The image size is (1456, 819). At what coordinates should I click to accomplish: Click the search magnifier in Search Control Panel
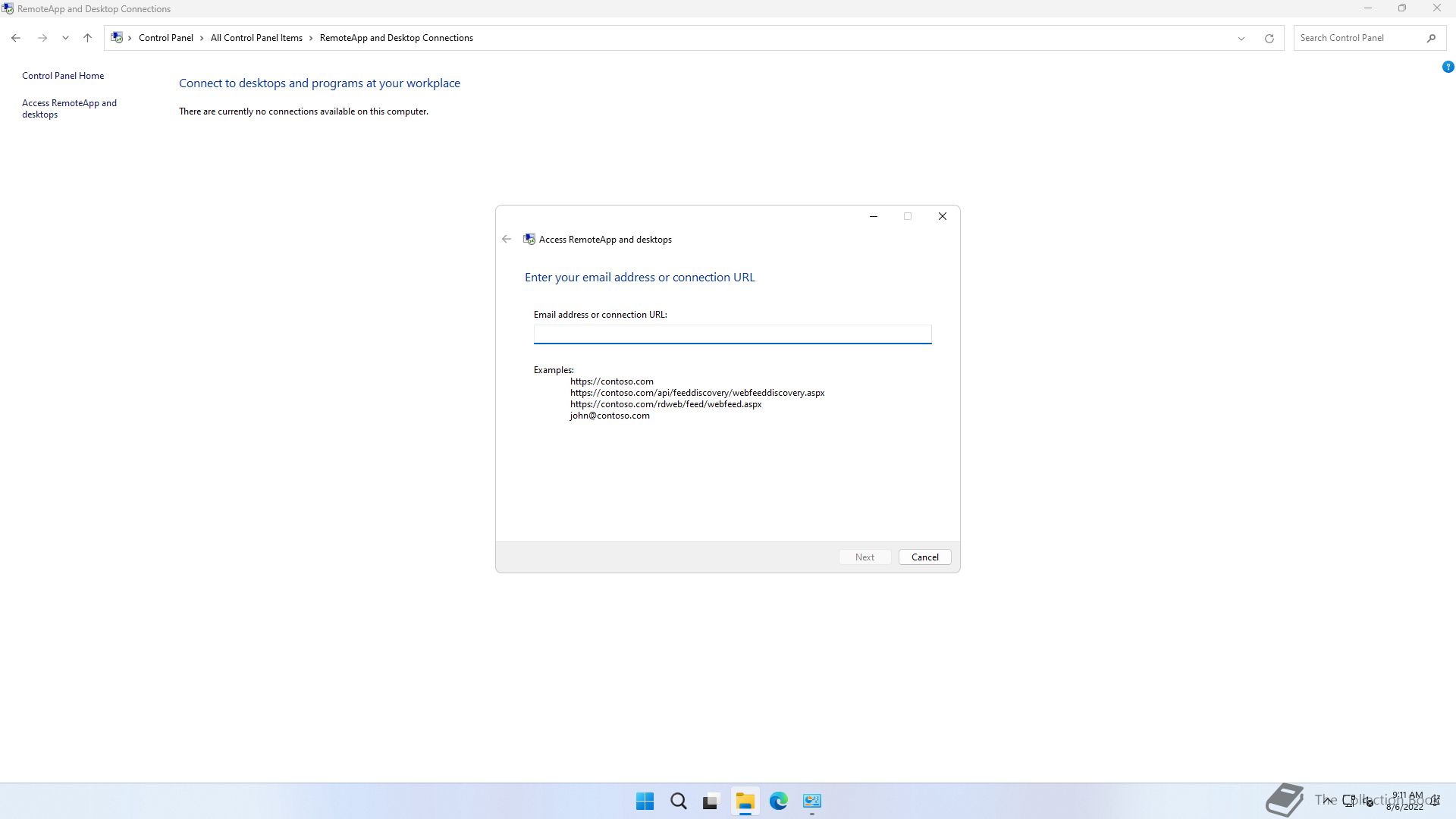(1431, 38)
